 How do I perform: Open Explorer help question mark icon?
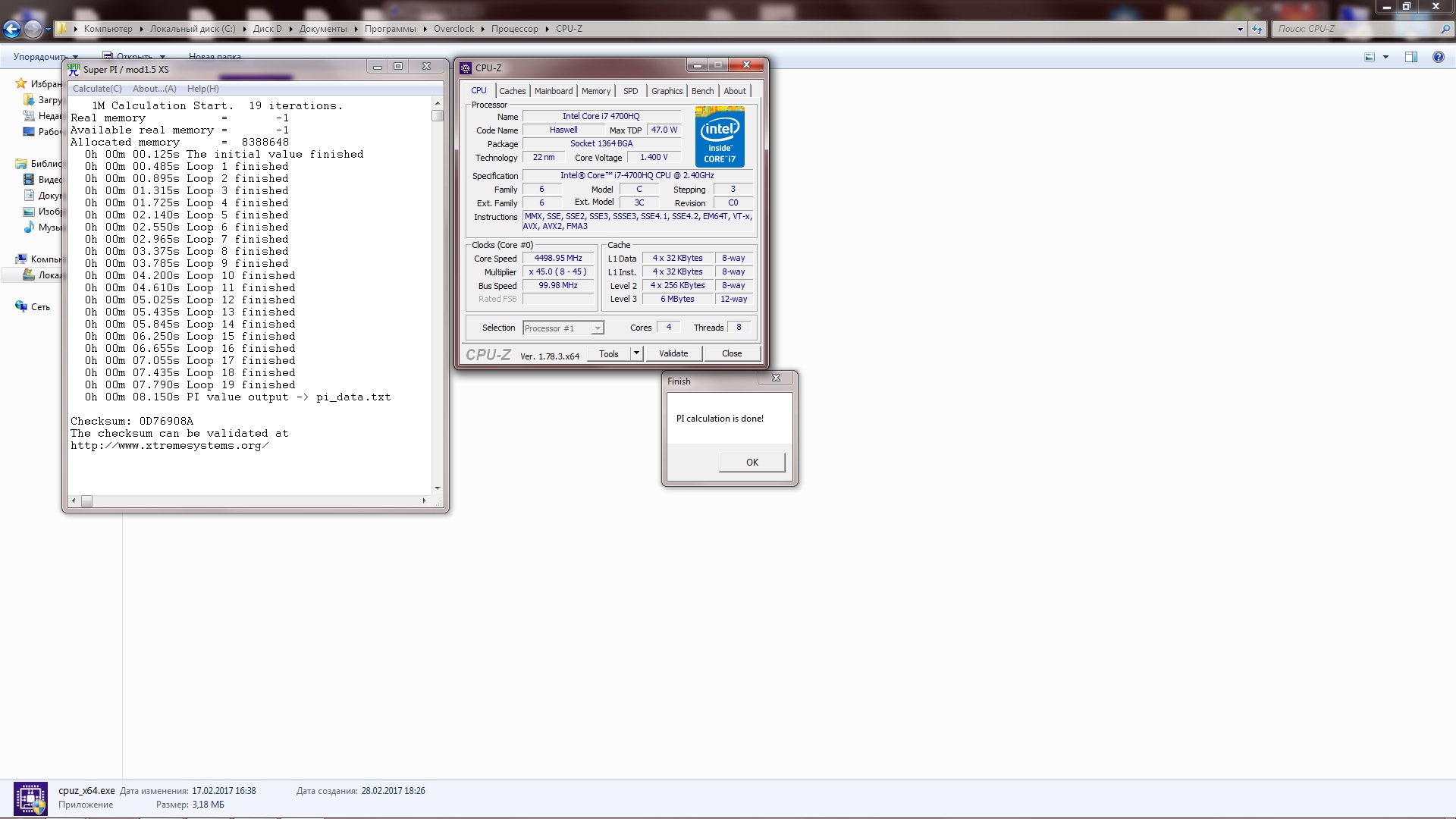(x=1439, y=57)
